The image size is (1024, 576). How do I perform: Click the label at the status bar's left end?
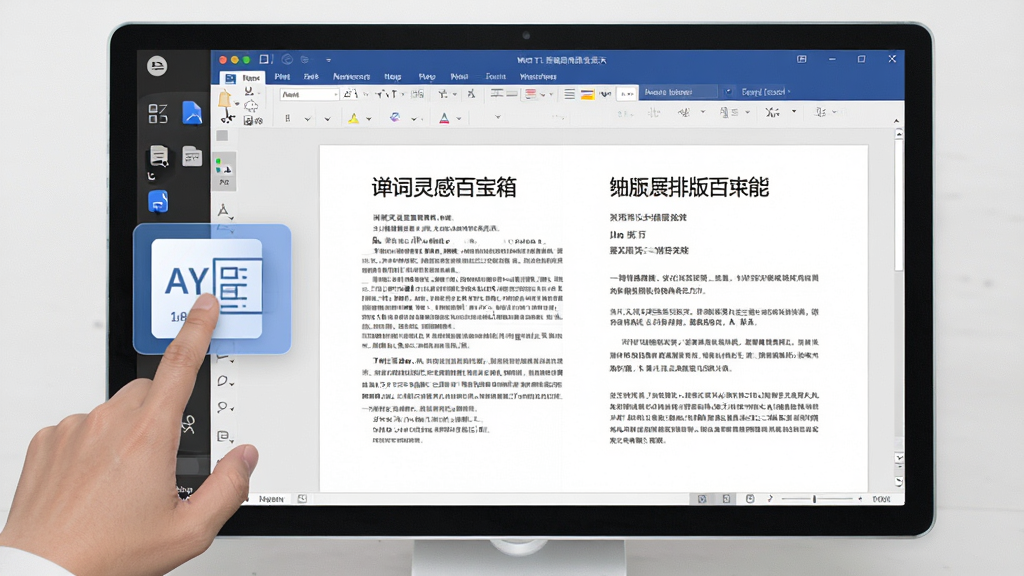[271, 499]
